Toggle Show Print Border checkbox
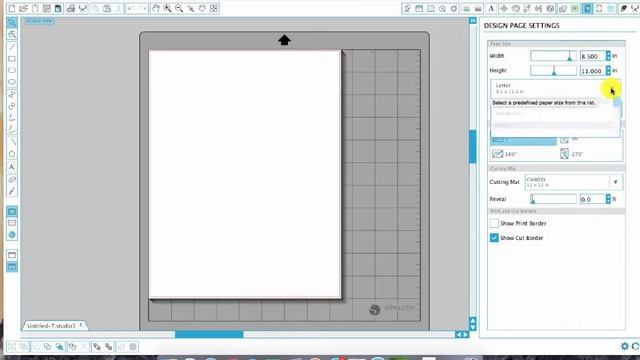Image resolution: width=640 pixels, height=360 pixels. pos(494,223)
